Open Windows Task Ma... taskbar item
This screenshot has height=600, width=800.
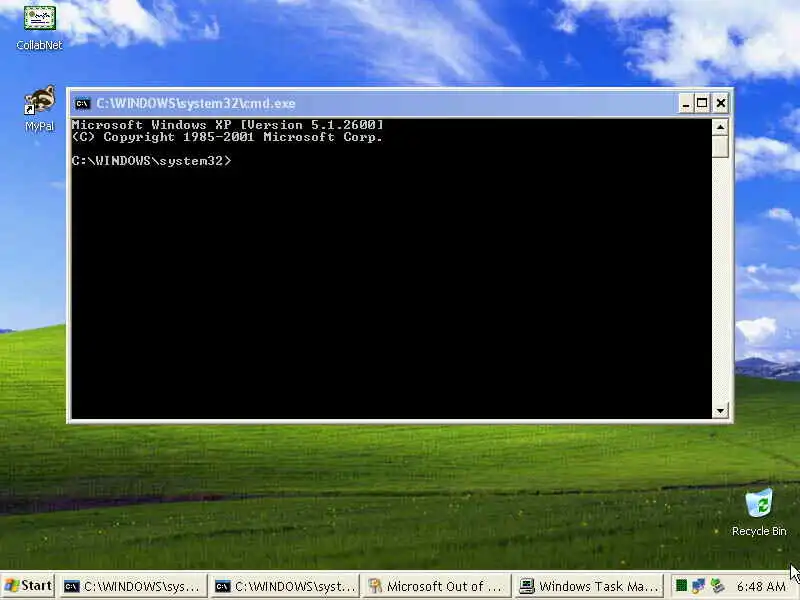click(588, 586)
